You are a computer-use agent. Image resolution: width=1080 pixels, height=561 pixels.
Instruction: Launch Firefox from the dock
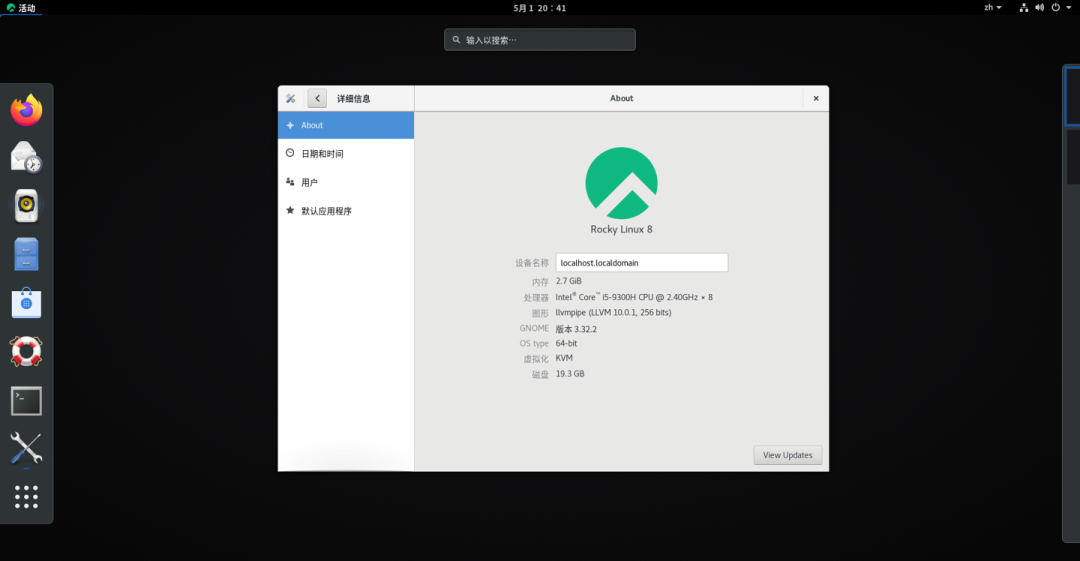tap(26, 110)
